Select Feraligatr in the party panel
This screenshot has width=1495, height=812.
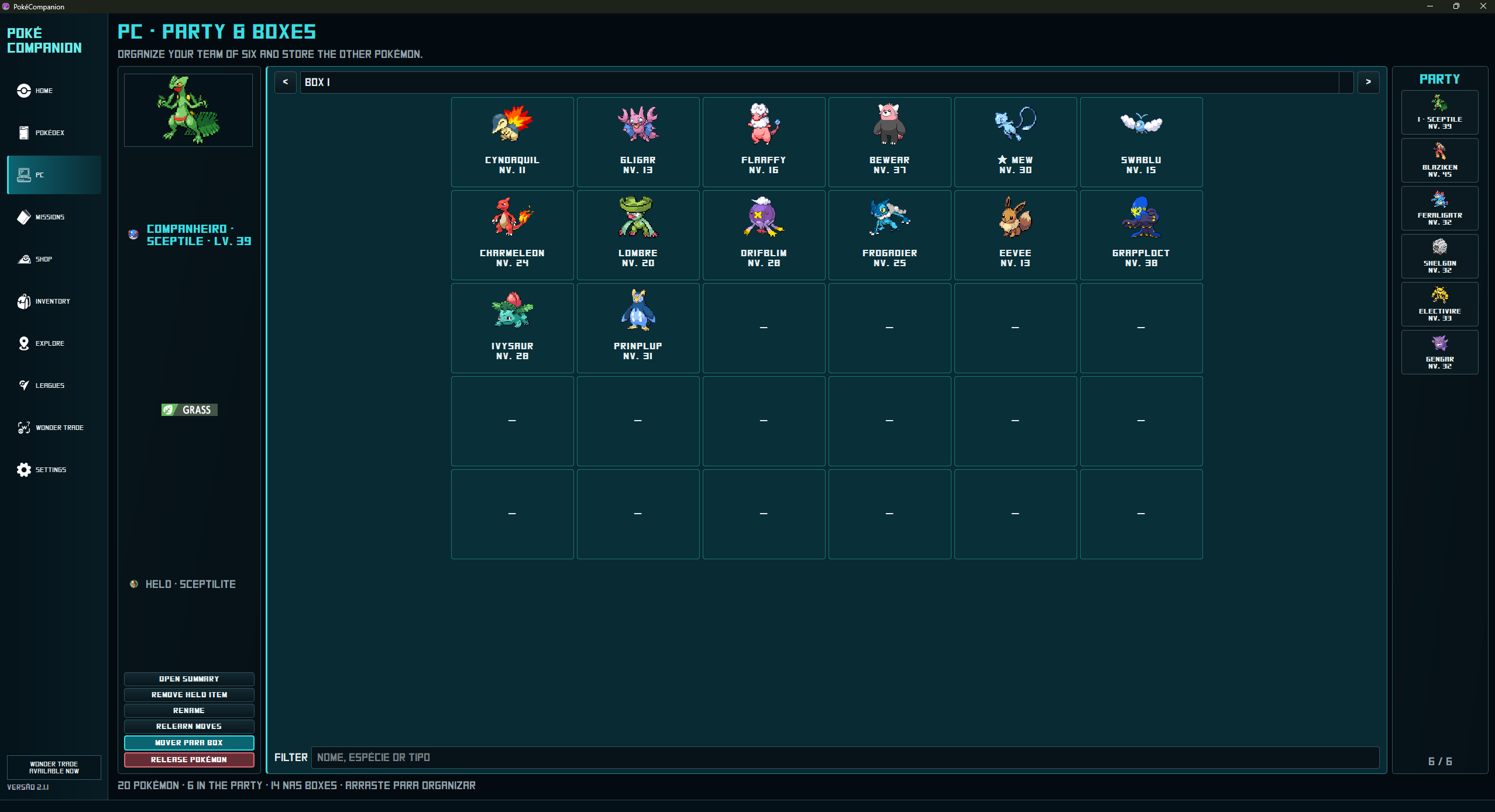pyautogui.click(x=1439, y=208)
